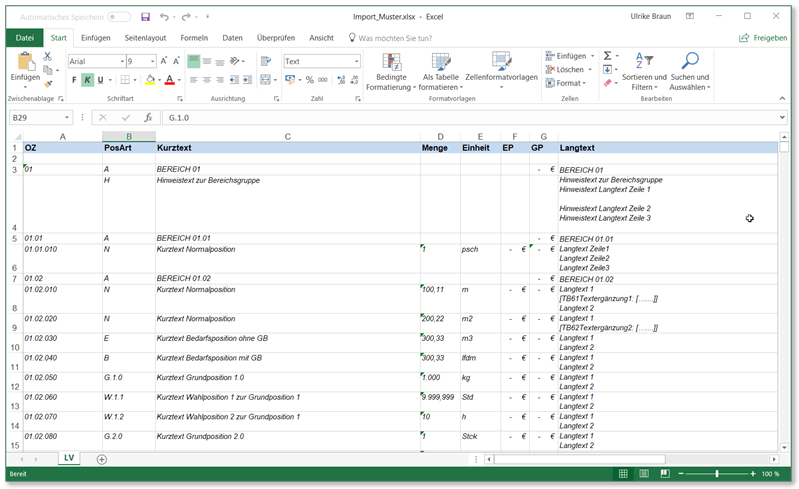Screen dimensions: 799x489
Task: Click the percent number format icon
Action: 310,80
